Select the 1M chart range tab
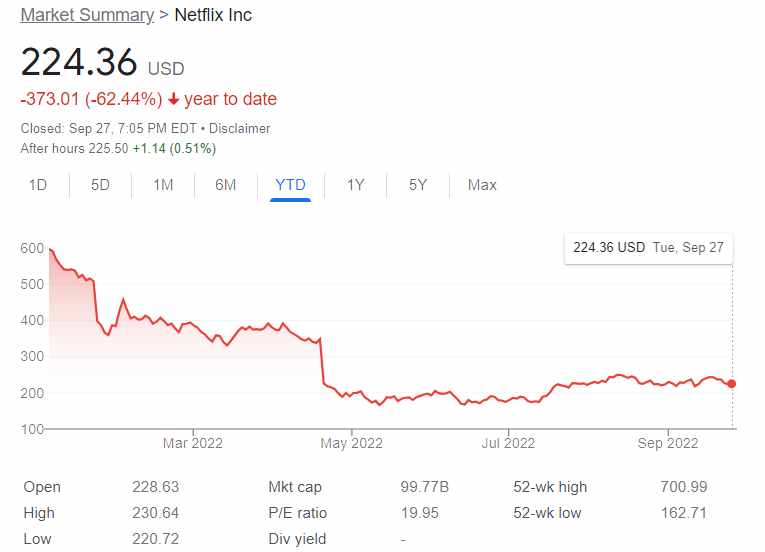Image resolution: width=765 pixels, height=552 pixels. click(x=163, y=185)
